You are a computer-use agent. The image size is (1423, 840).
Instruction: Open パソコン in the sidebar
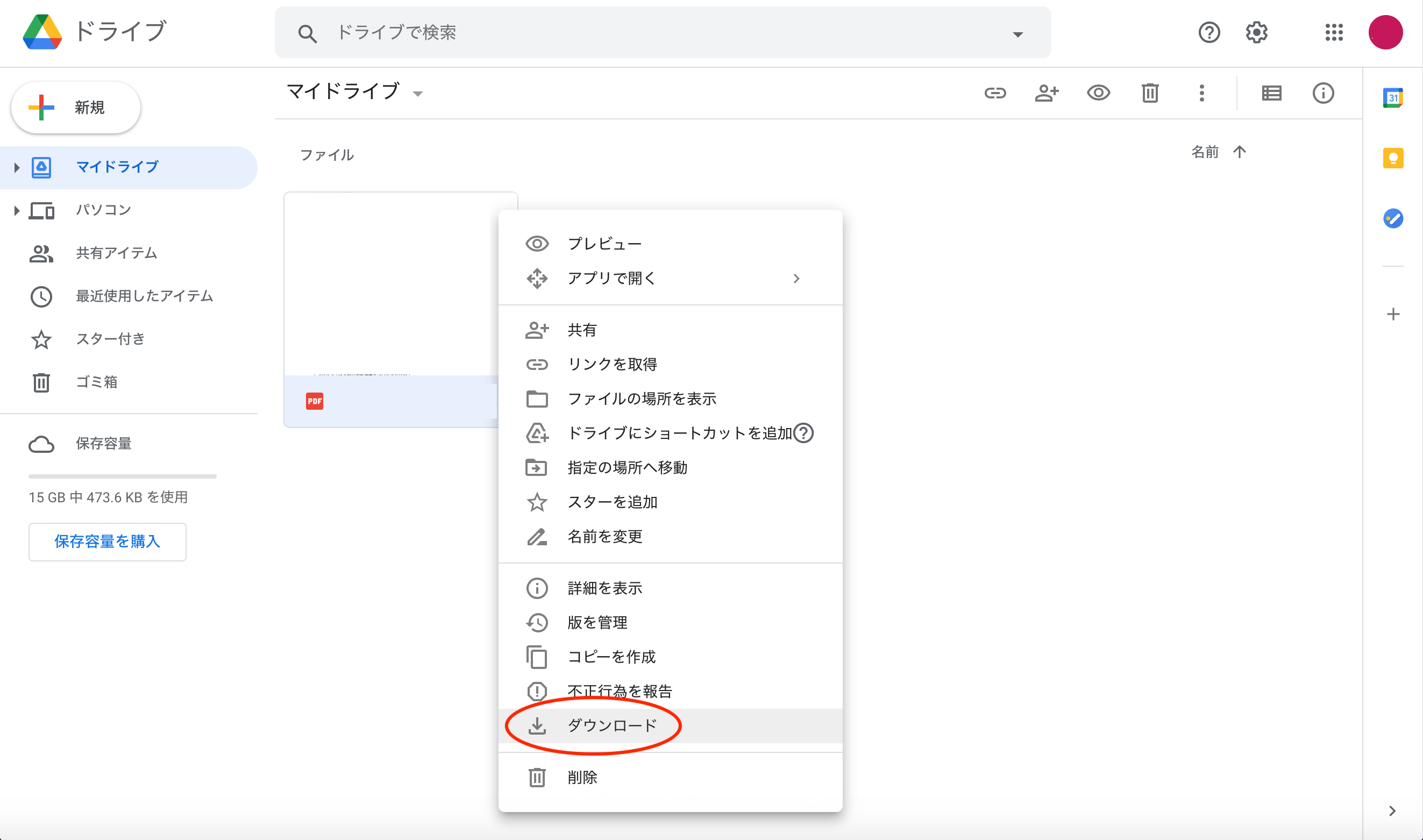(129, 211)
